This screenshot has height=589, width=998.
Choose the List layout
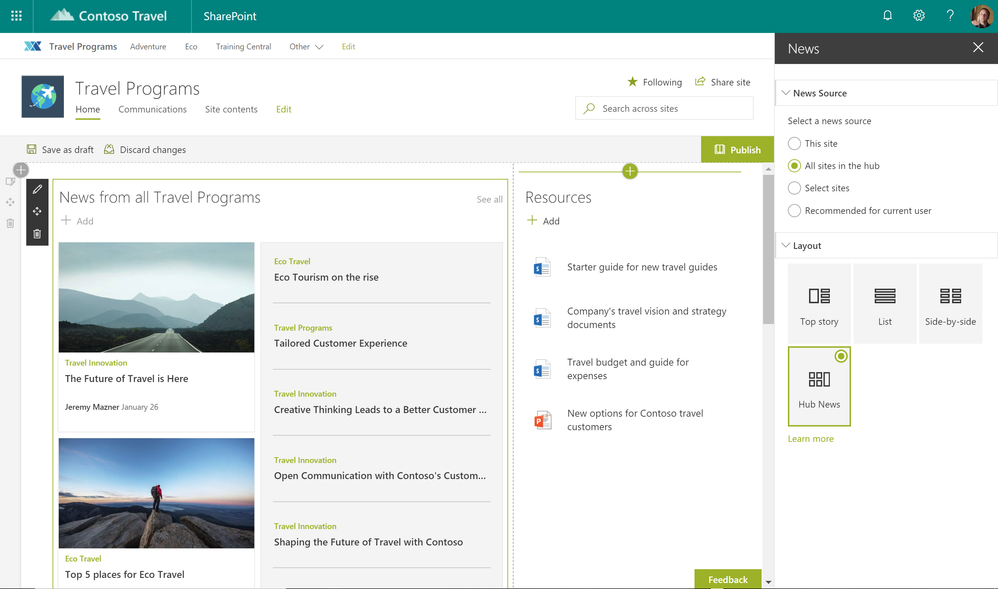pyautogui.click(x=885, y=304)
